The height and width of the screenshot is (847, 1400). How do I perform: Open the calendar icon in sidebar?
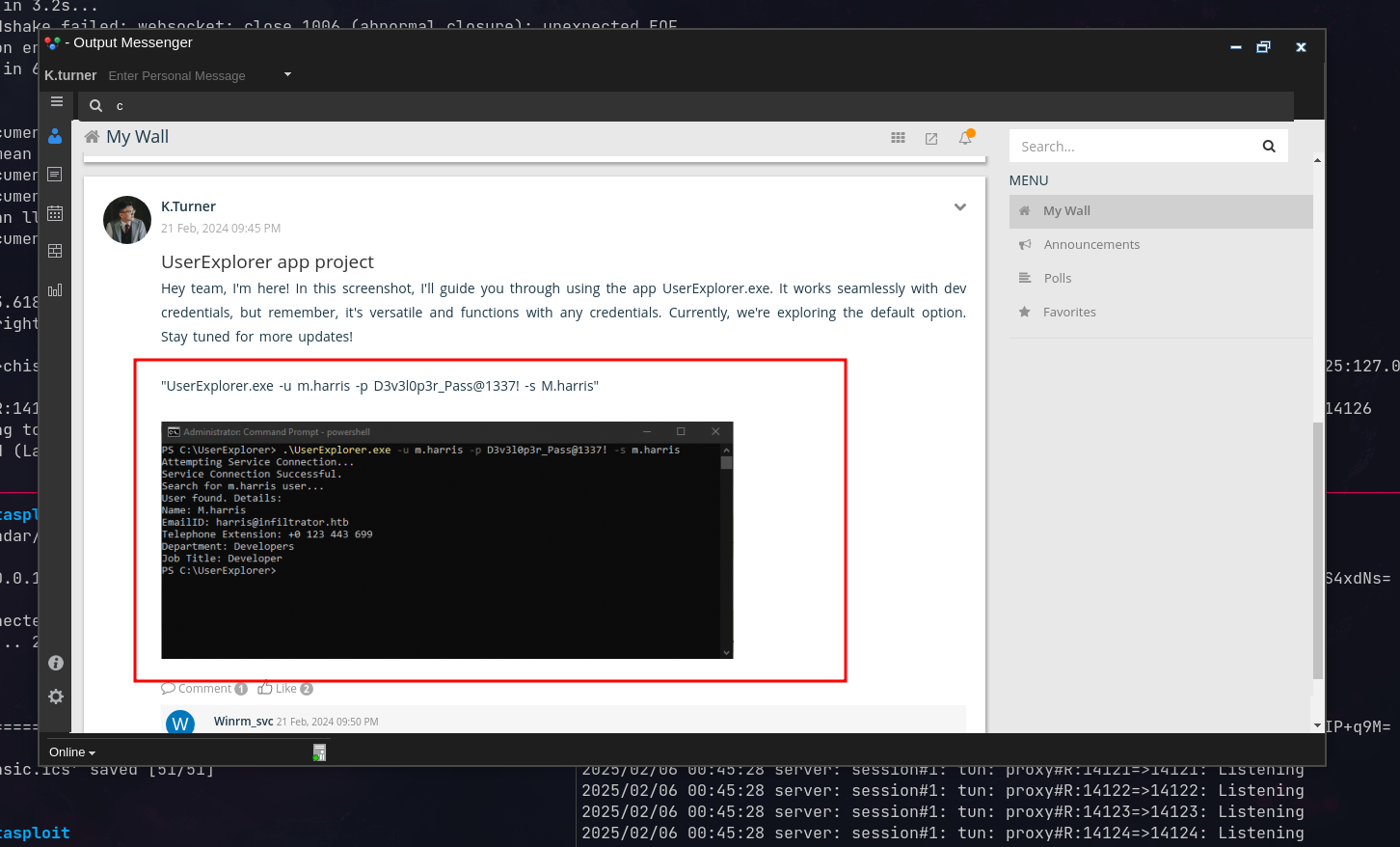coord(55,213)
